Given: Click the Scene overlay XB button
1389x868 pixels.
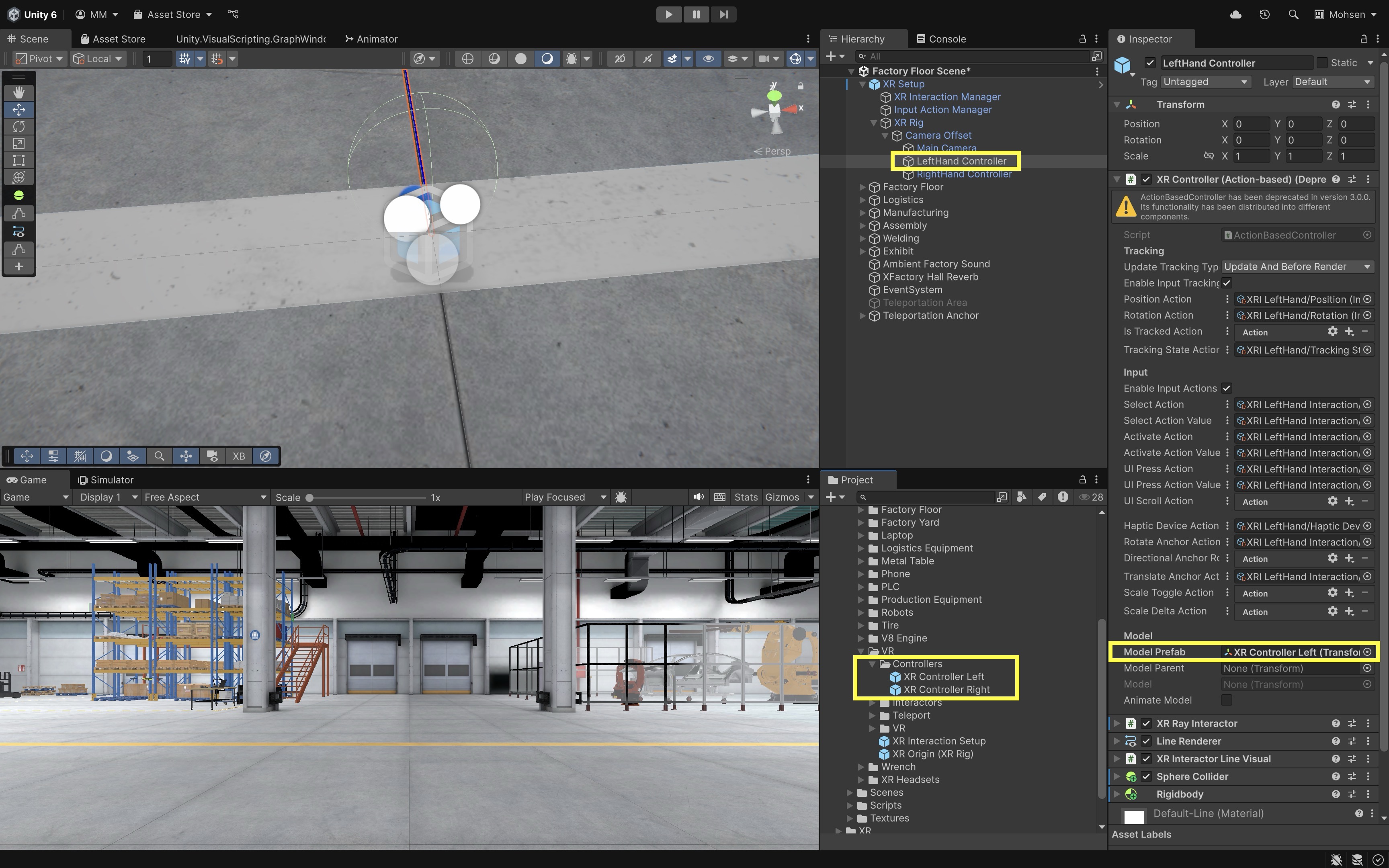Looking at the screenshot, I should click(239, 457).
